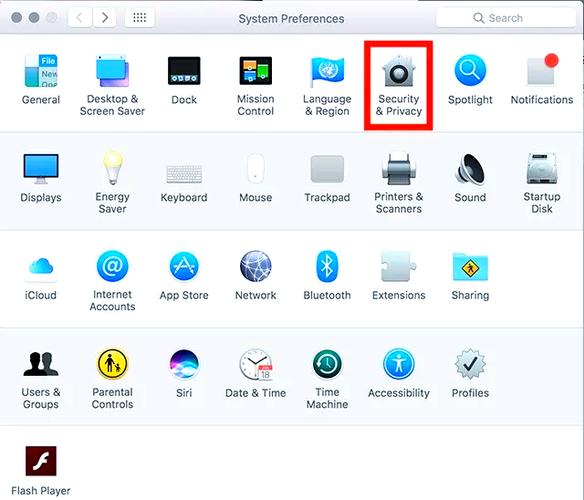584x500 pixels.
Task: Open the Displays pane
Action: coord(41,178)
